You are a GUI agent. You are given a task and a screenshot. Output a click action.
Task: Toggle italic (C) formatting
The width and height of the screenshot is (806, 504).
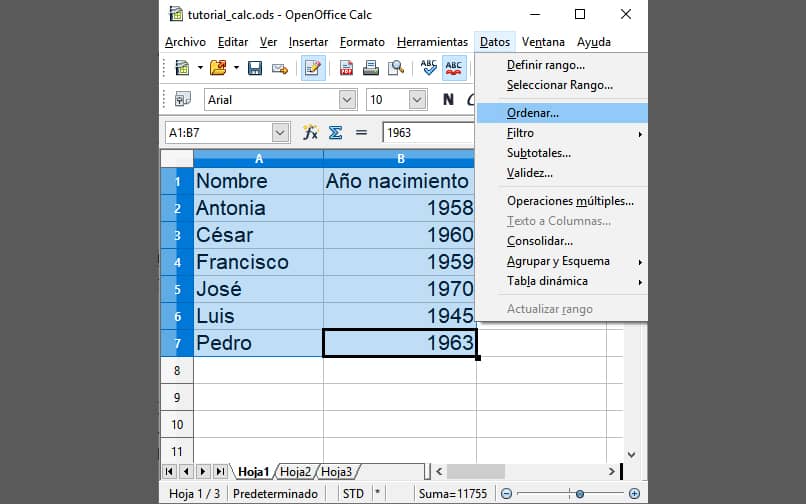tap(470, 100)
